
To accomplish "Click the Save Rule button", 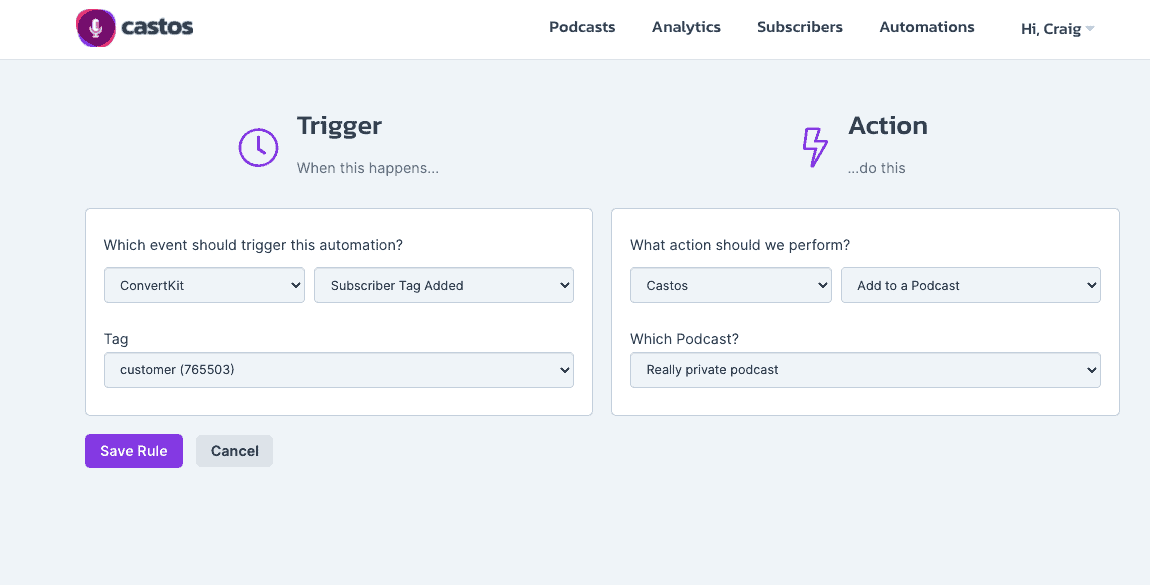I will pyautogui.click(x=134, y=451).
